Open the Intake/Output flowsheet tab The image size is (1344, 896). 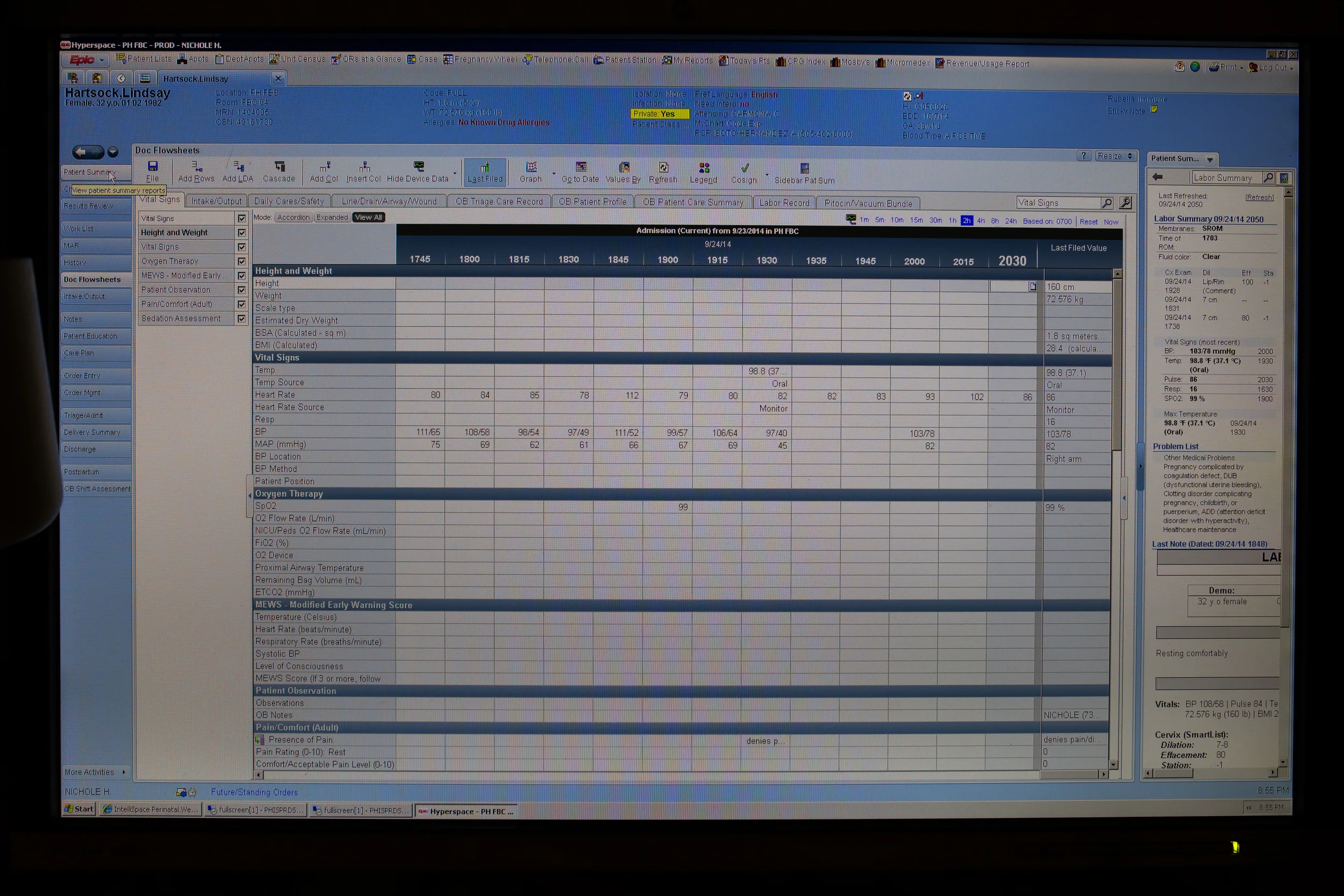coord(216,201)
